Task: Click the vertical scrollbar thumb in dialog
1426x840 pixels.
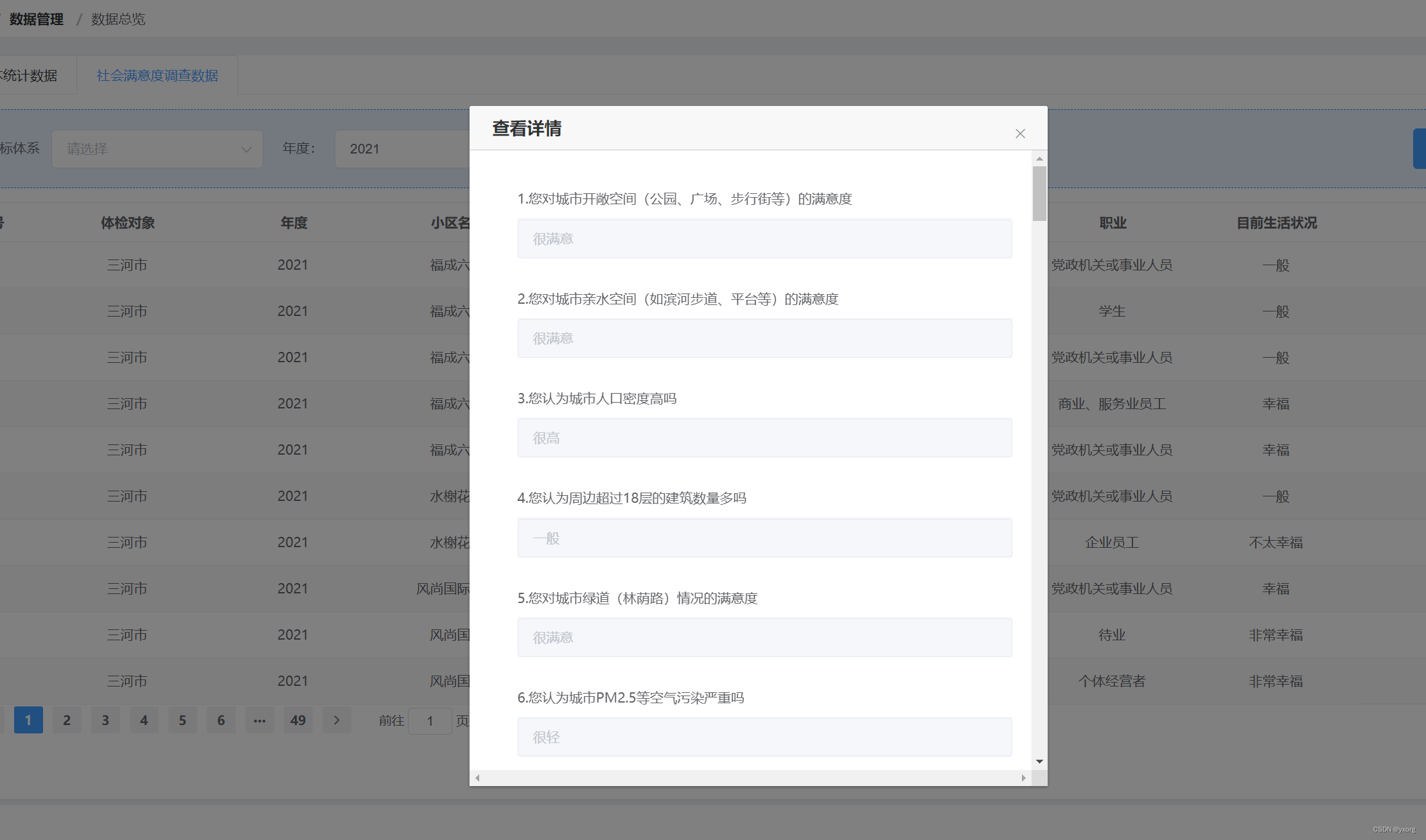Action: [x=1039, y=193]
